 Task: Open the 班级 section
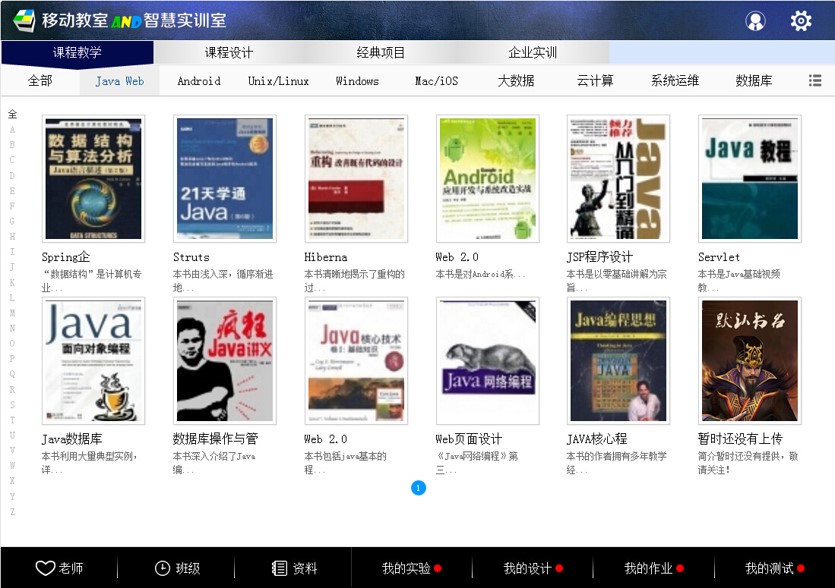pyautogui.click(x=177, y=568)
